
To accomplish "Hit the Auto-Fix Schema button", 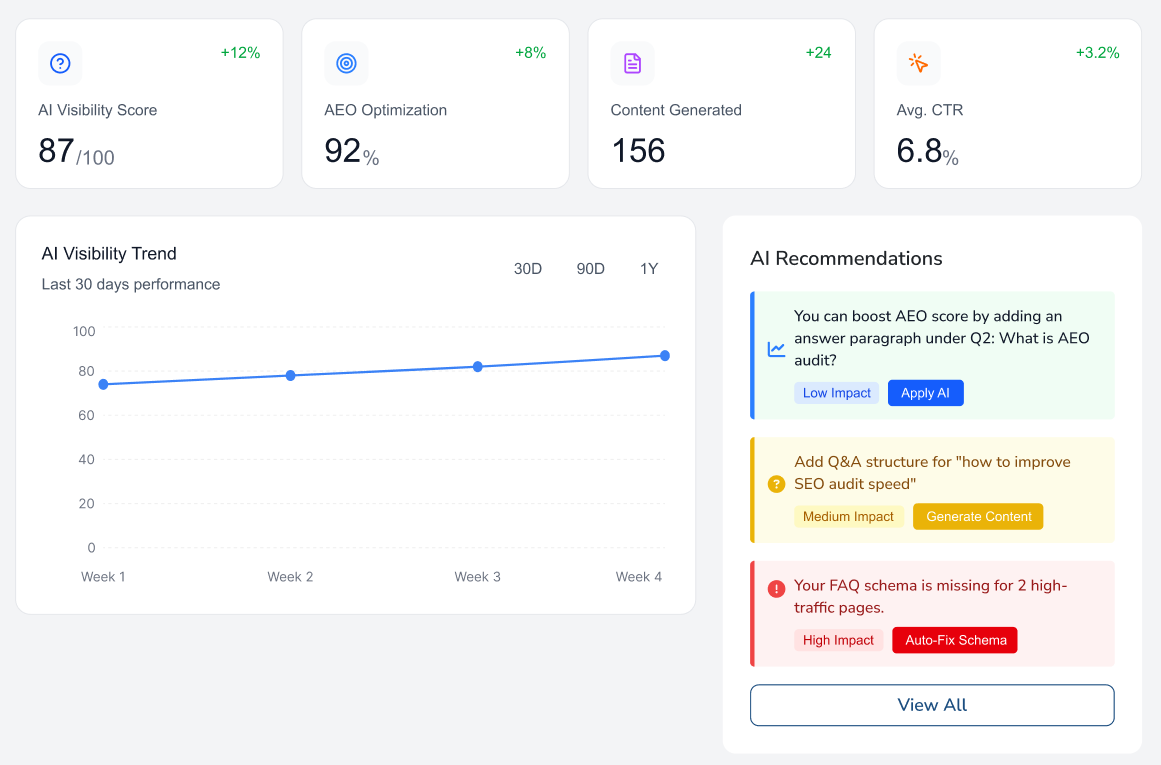I will (x=955, y=640).
